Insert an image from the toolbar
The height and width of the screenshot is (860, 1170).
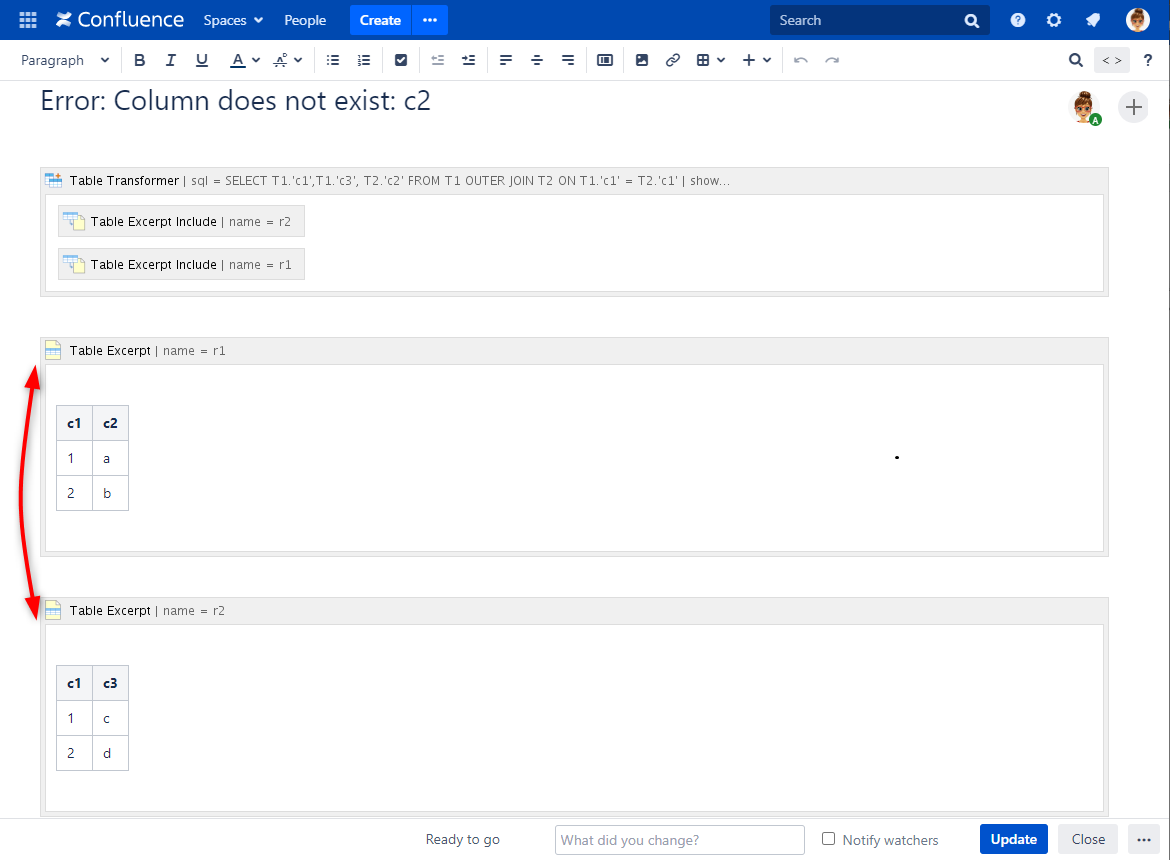642,60
